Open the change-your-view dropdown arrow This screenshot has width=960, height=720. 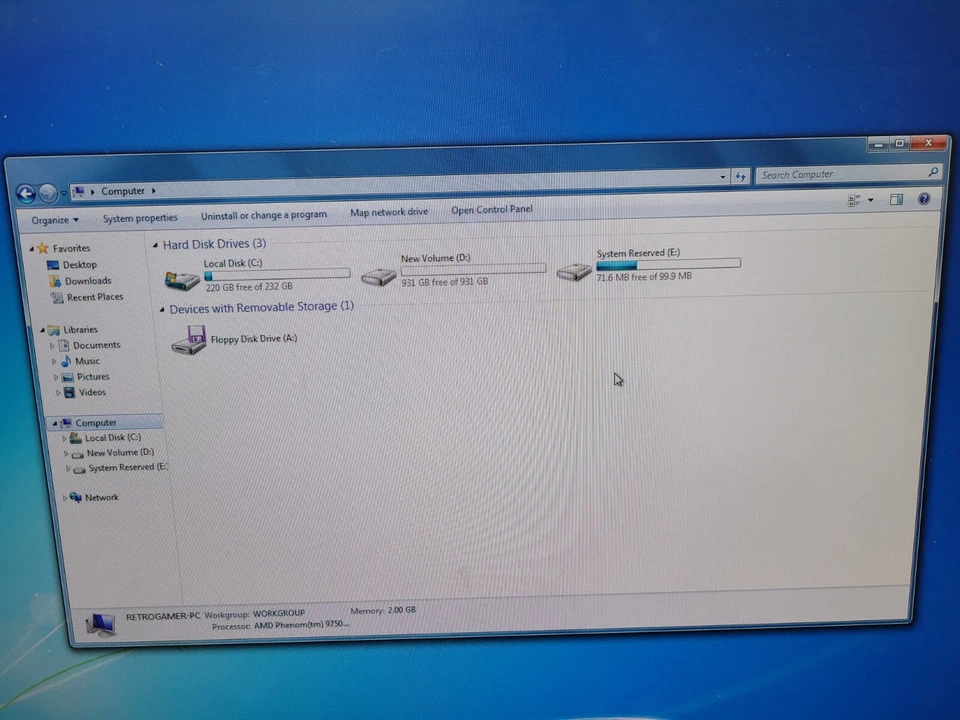pos(868,199)
